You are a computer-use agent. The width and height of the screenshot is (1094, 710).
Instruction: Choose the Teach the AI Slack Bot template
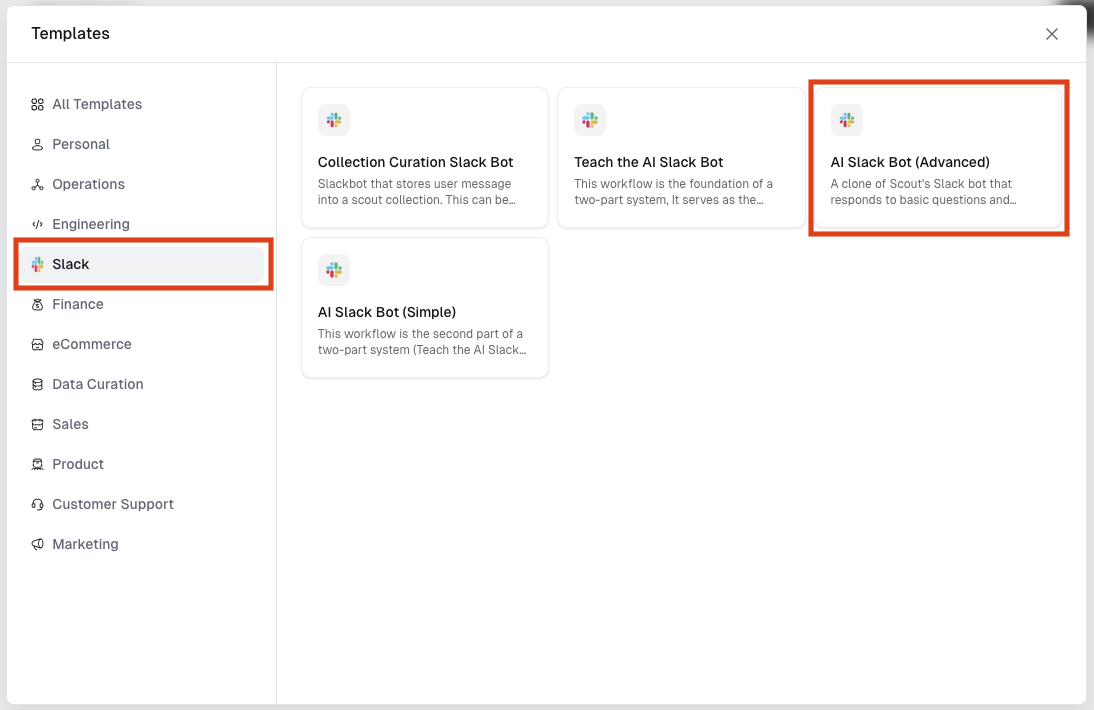click(681, 158)
